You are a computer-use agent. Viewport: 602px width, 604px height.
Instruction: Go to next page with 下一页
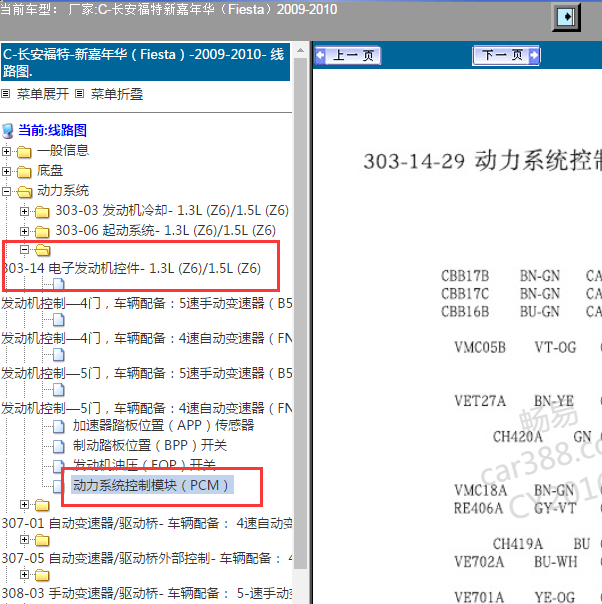[506, 55]
